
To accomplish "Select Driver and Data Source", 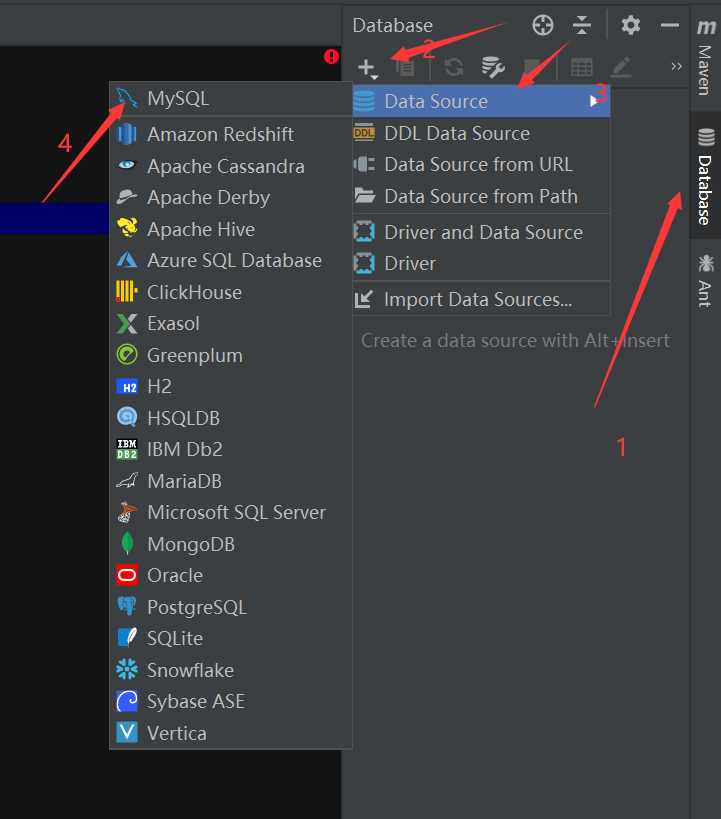I will pos(481,232).
